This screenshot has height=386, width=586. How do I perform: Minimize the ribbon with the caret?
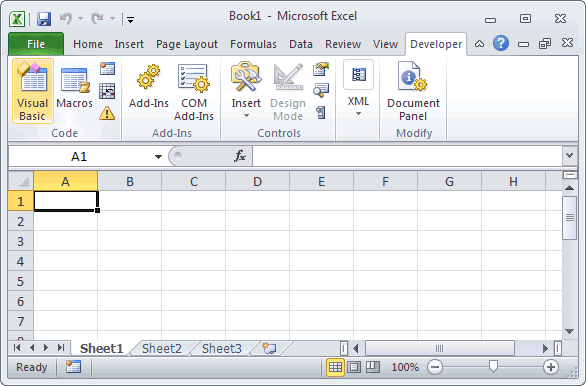pyautogui.click(x=479, y=44)
